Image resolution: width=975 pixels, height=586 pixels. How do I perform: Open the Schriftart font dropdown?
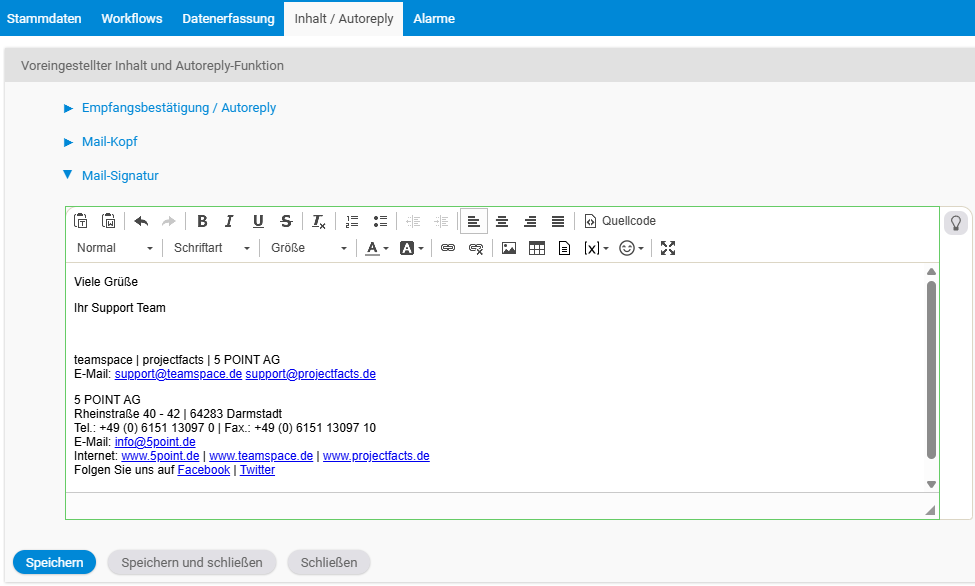coord(212,248)
